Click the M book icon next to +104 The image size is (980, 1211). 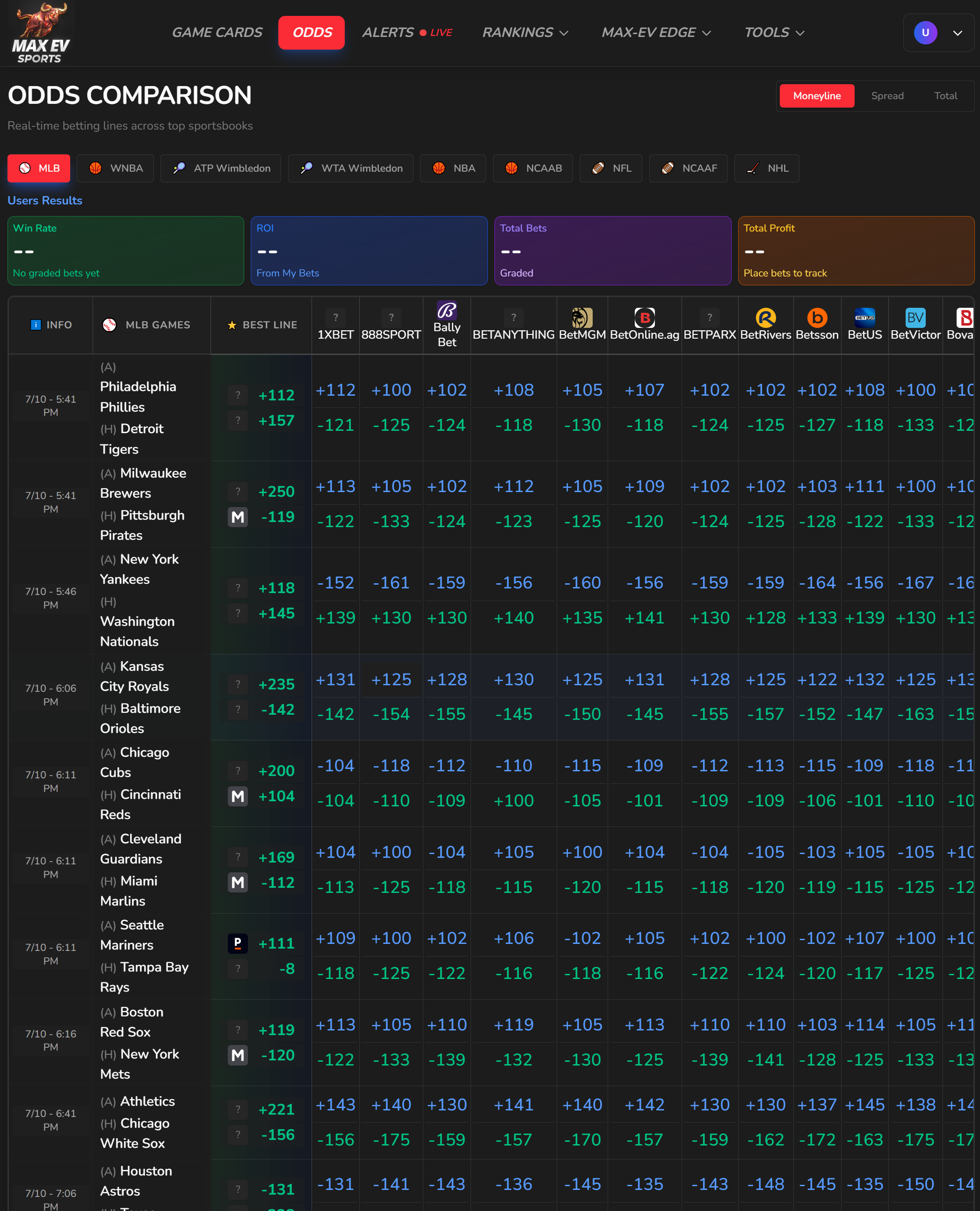click(238, 796)
